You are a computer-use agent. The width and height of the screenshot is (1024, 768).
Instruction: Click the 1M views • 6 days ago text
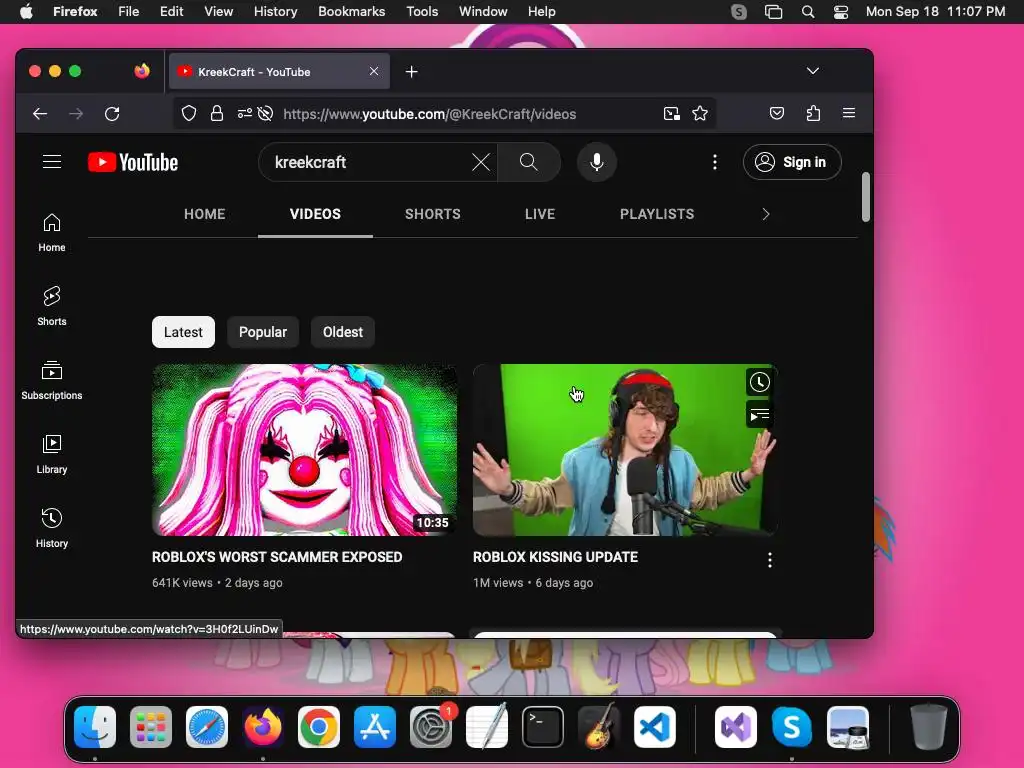point(533,583)
